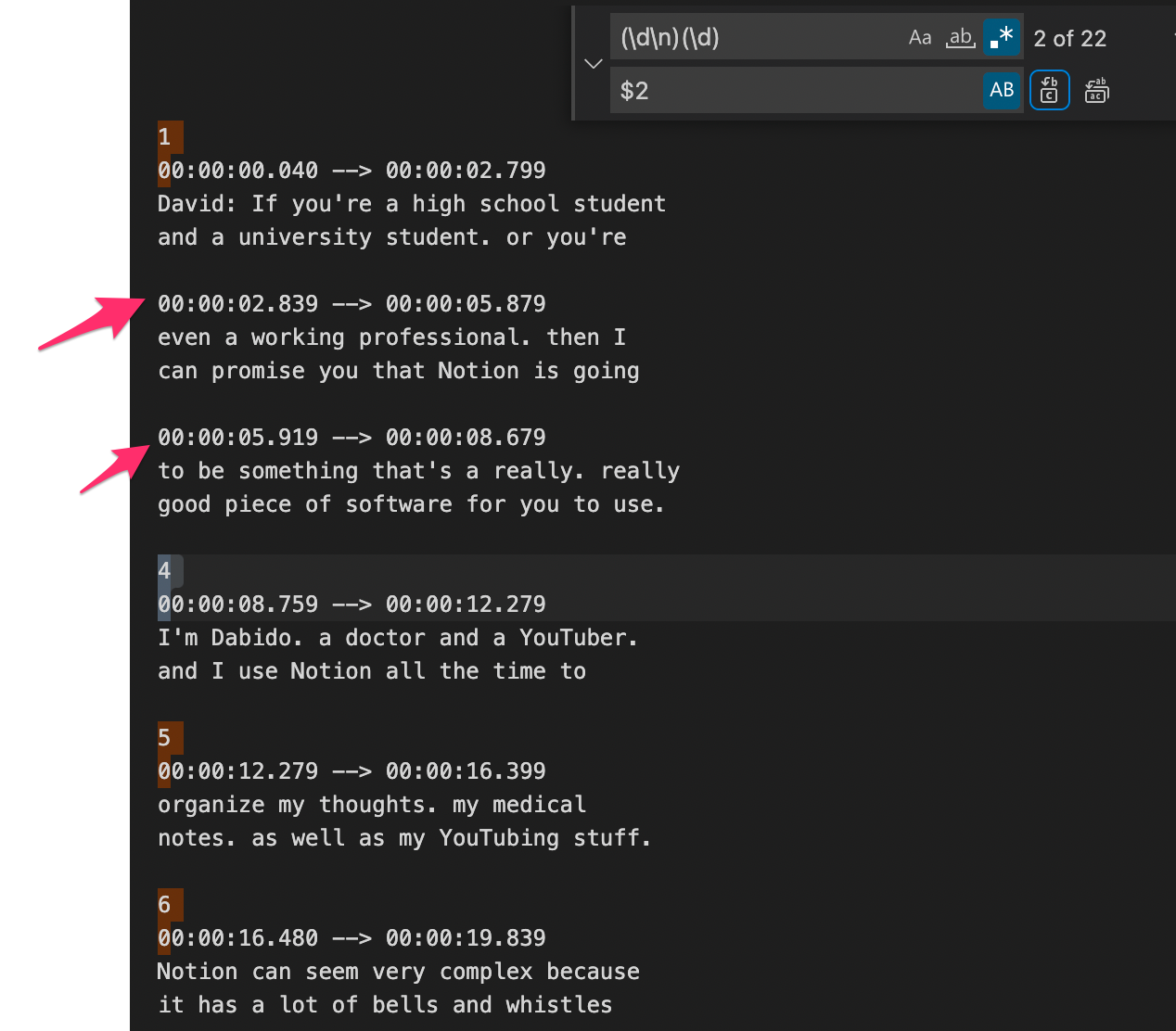The width and height of the screenshot is (1176, 1031).
Task: Click subtitle index line '6'
Action: coord(164,905)
